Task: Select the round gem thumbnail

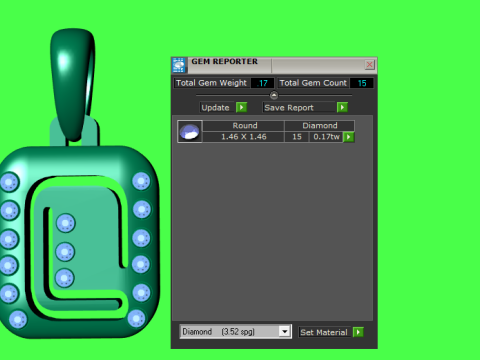Action: [190, 131]
